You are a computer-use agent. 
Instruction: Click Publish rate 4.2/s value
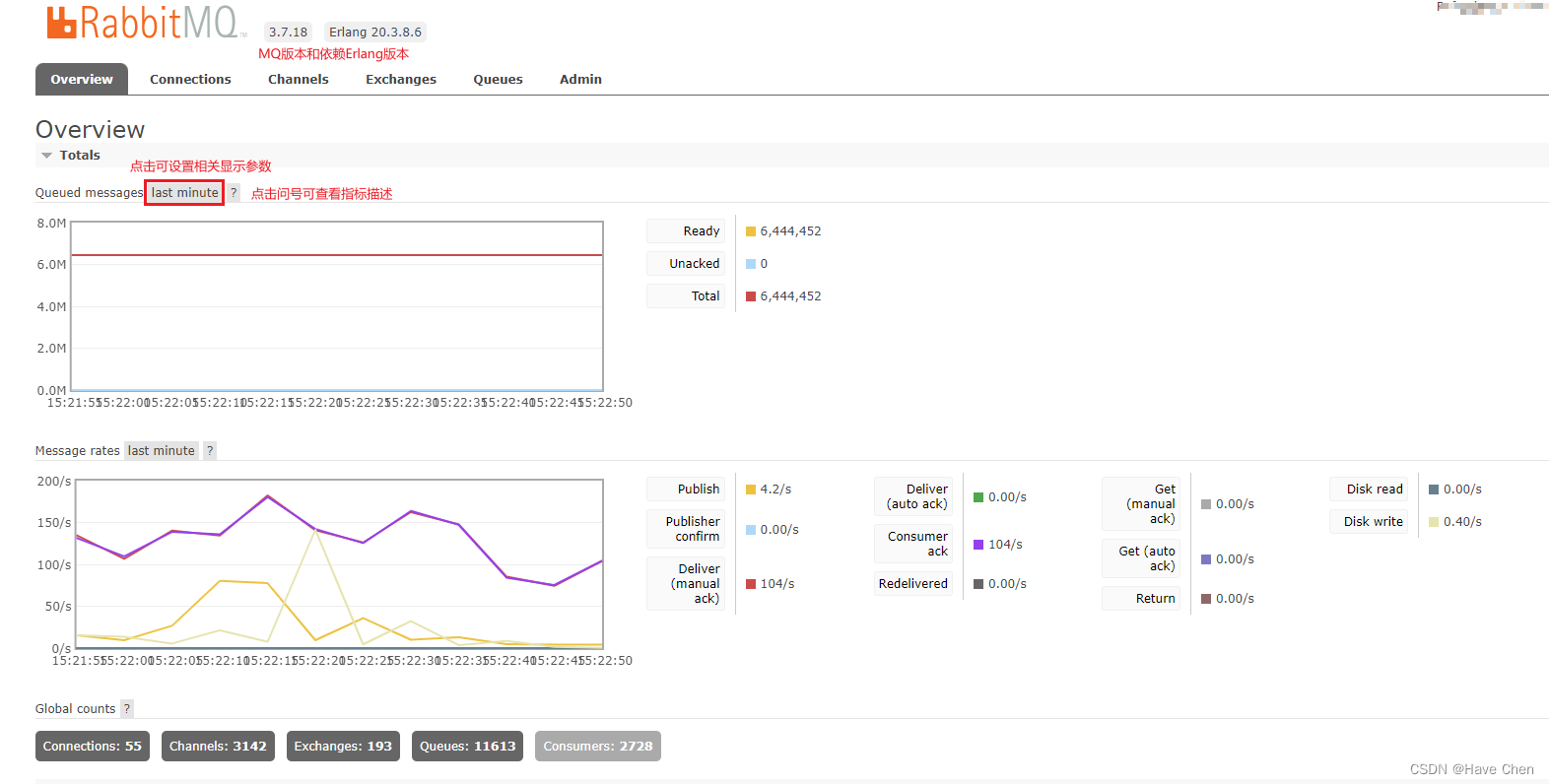pyautogui.click(x=775, y=490)
